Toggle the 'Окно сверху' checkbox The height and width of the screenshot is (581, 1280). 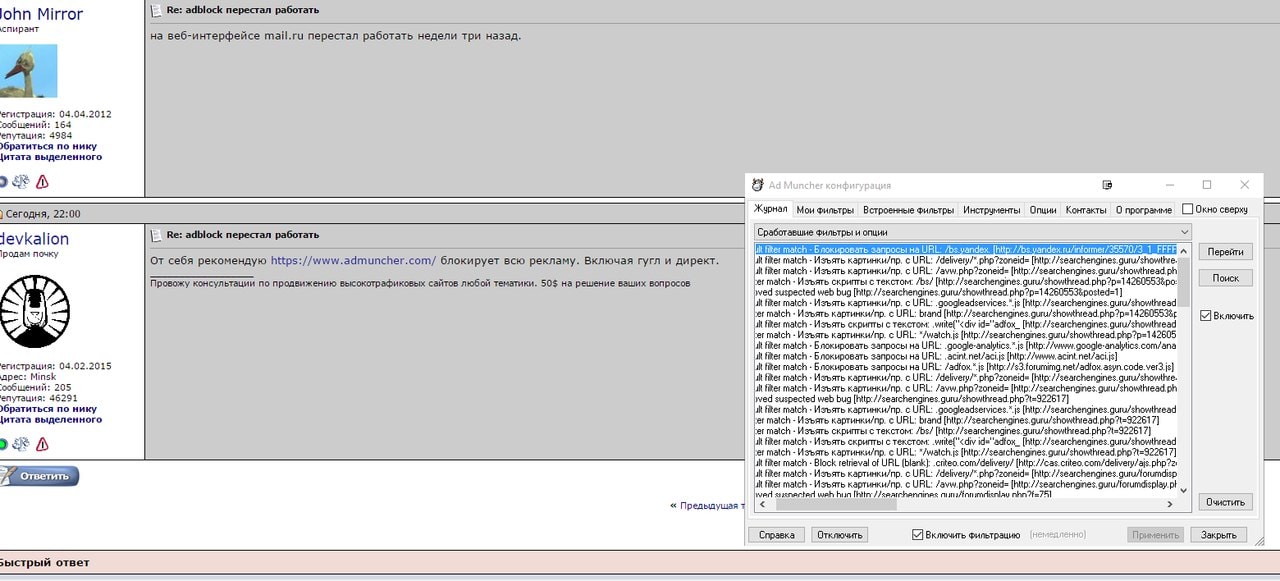1187,210
